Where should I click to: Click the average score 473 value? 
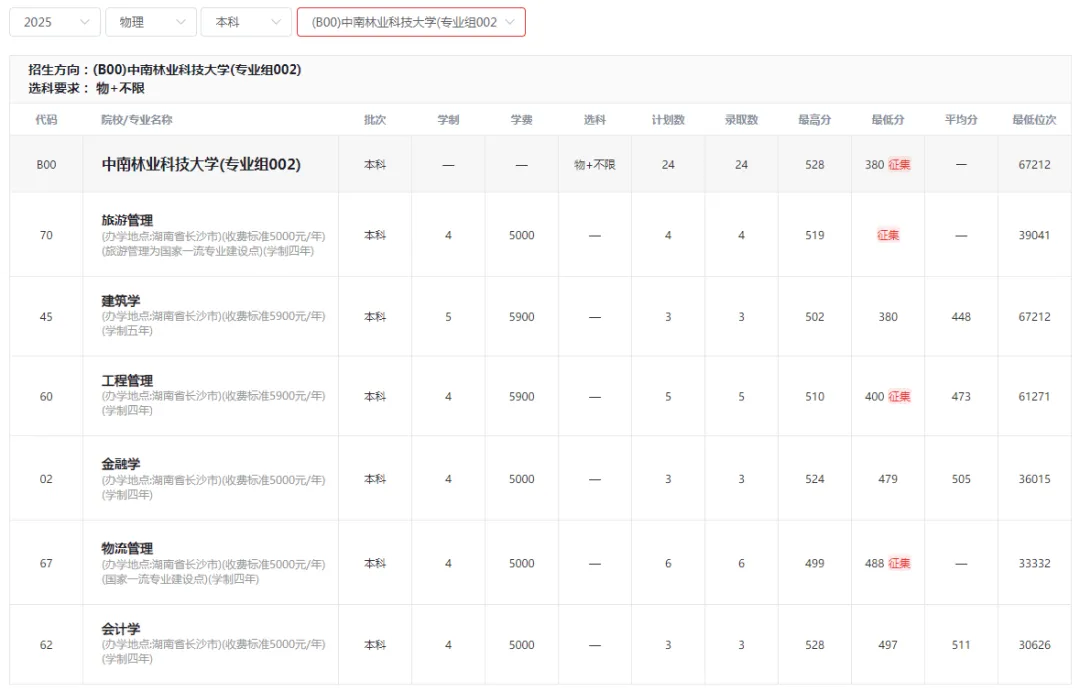coord(961,397)
